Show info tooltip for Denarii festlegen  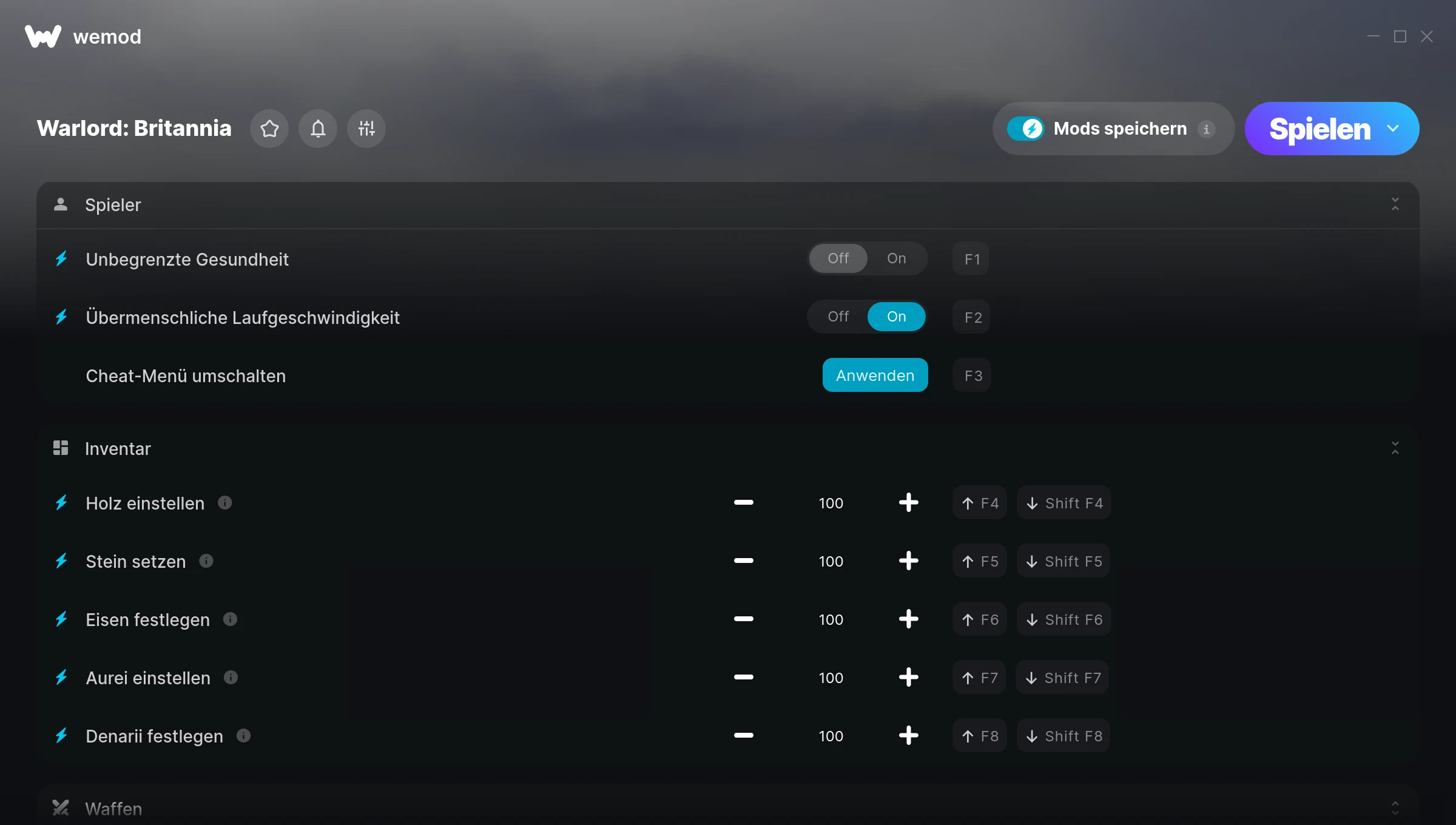coord(244,736)
